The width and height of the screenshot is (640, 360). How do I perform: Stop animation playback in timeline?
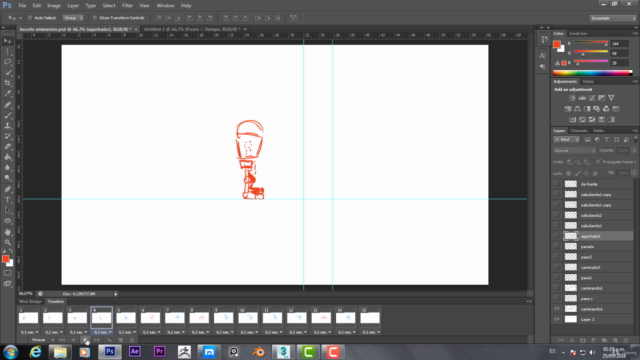85,340
